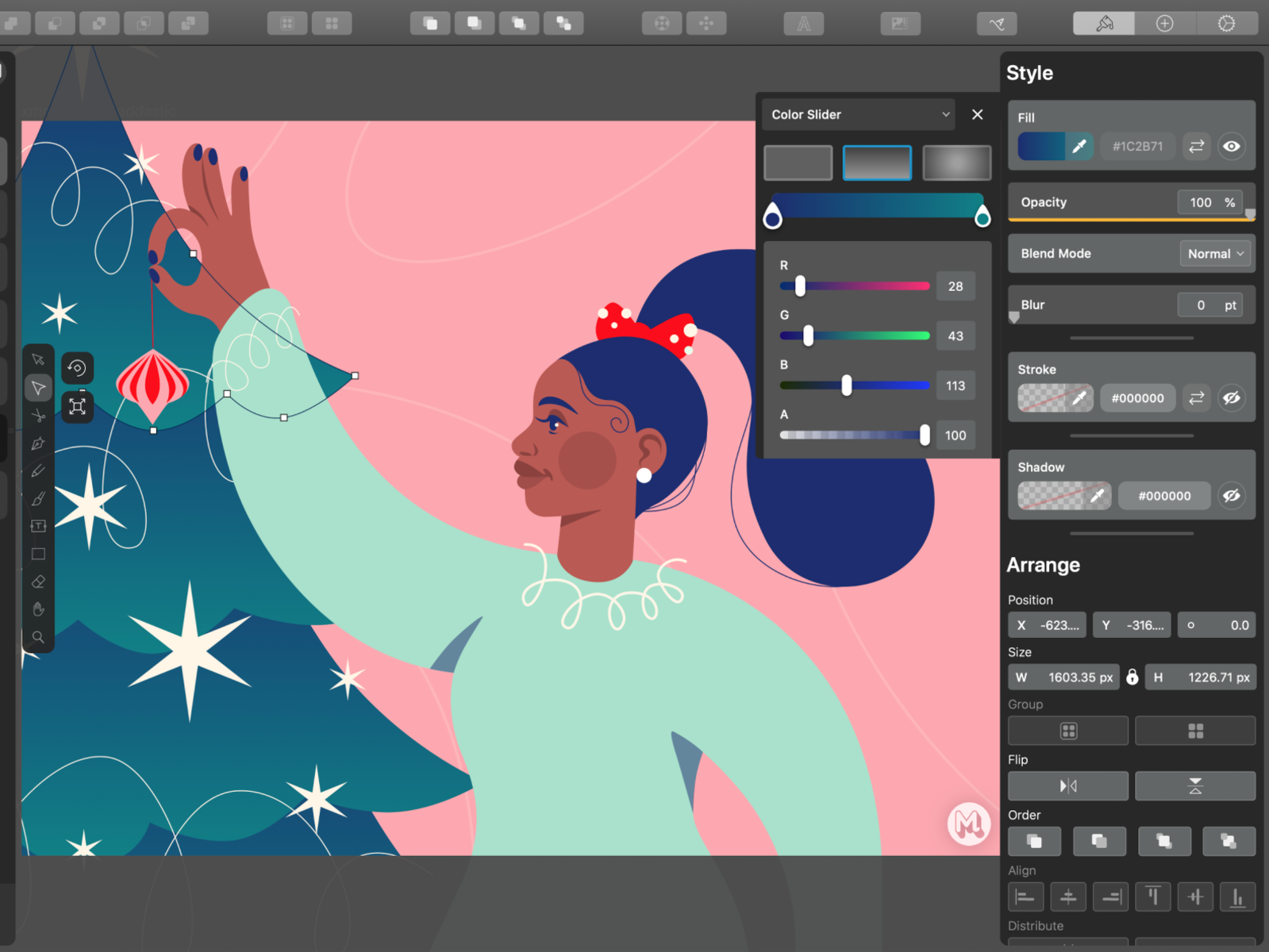This screenshot has width=1269, height=952.
Task: Click the blue B channel slider
Action: [x=855, y=386]
